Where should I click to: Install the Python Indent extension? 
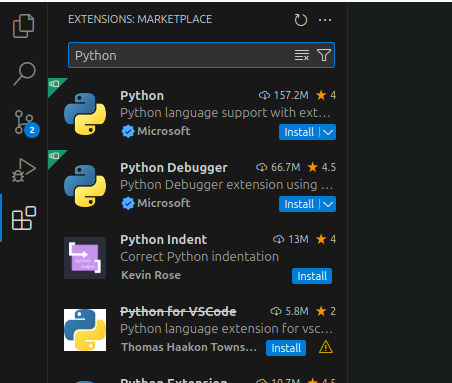tap(312, 276)
